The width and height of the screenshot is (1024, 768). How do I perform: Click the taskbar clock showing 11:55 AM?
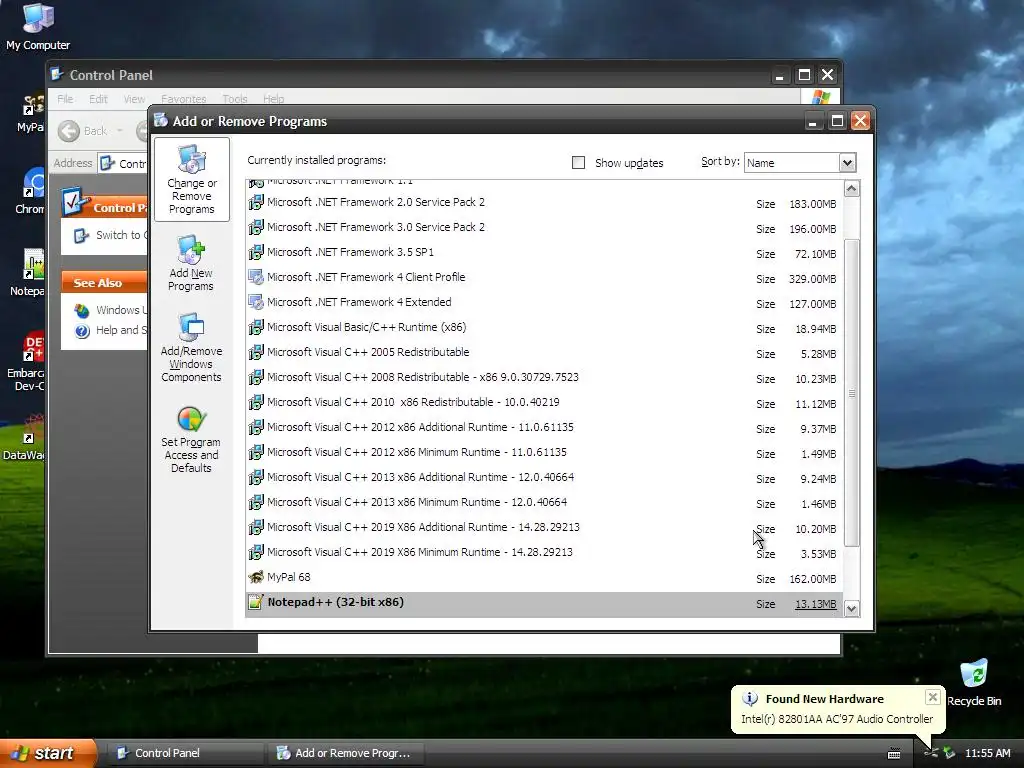(x=987, y=753)
